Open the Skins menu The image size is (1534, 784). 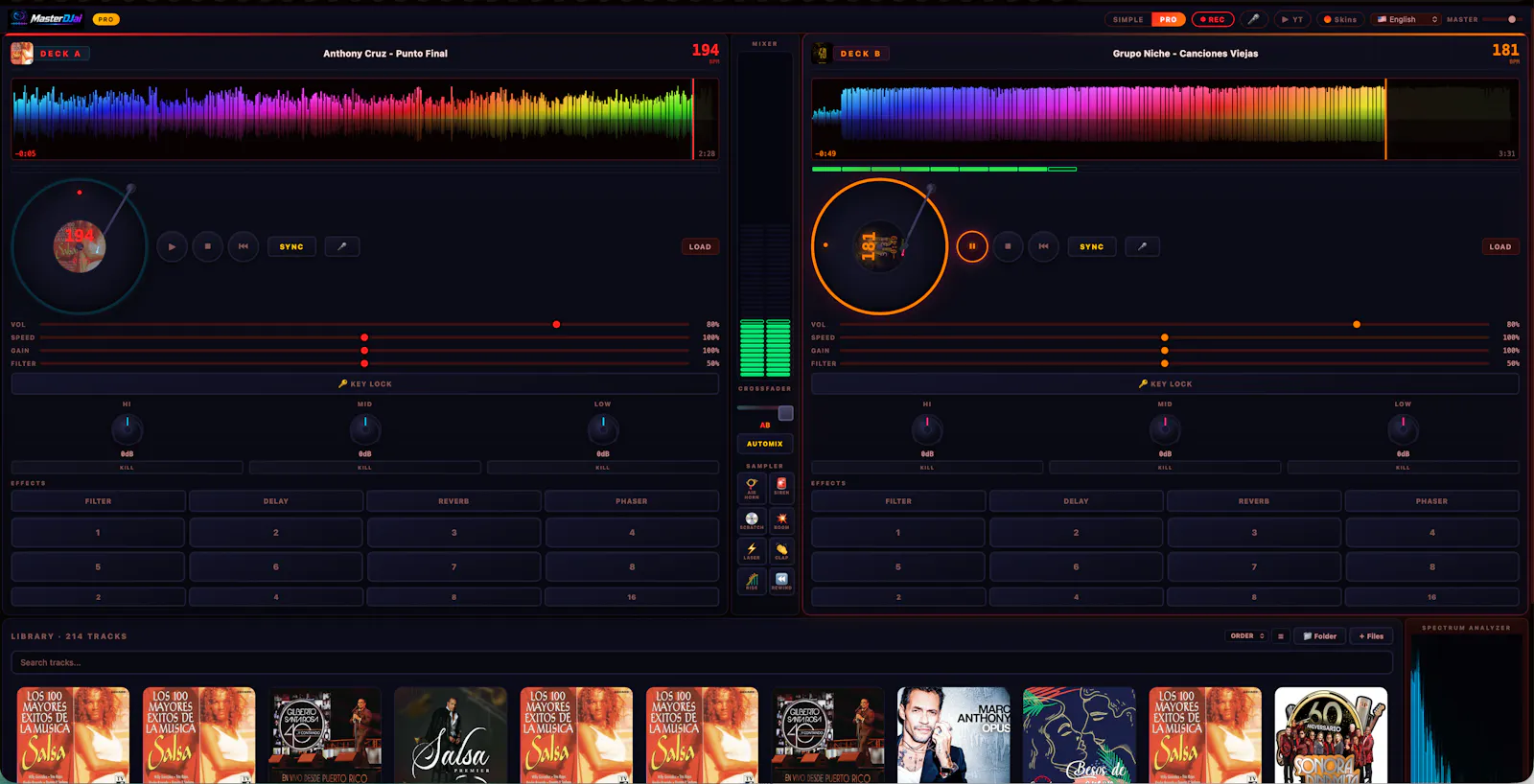pos(1340,19)
